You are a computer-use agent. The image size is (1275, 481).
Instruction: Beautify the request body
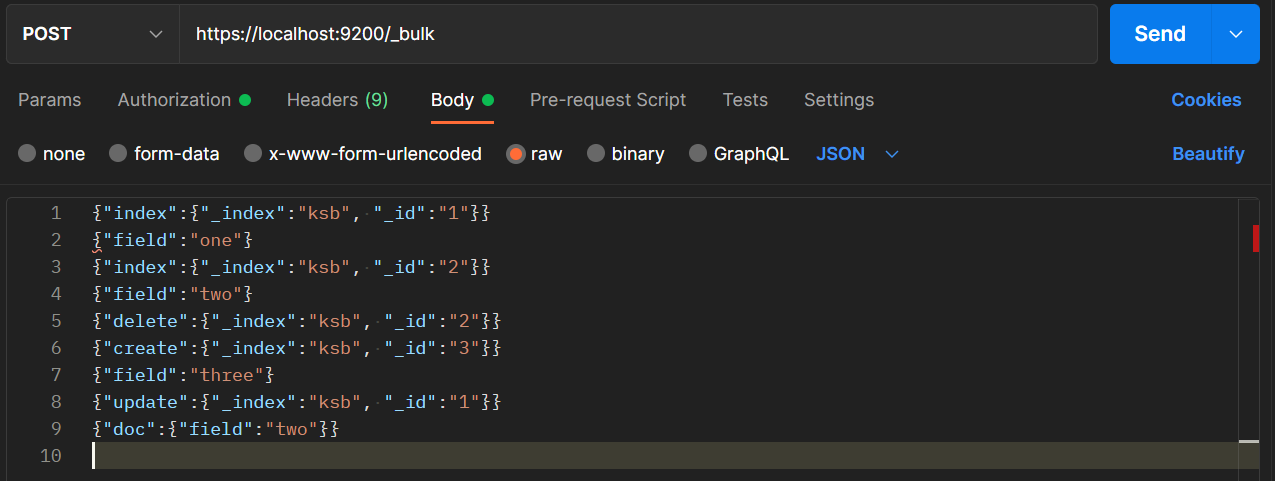pyautogui.click(x=1208, y=154)
